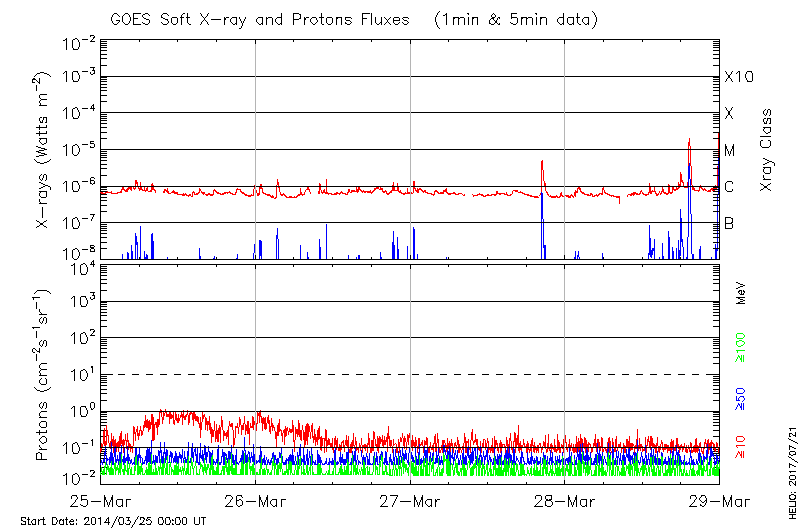Image resolution: width=800 pixels, height=530 pixels.
Task: Select the M class label on right axis
Action: (730, 151)
